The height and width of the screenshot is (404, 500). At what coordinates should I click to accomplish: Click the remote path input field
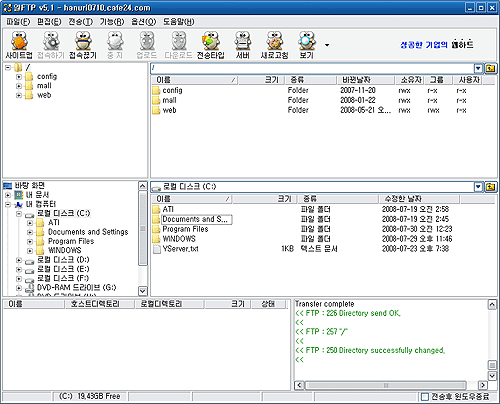click(312, 68)
